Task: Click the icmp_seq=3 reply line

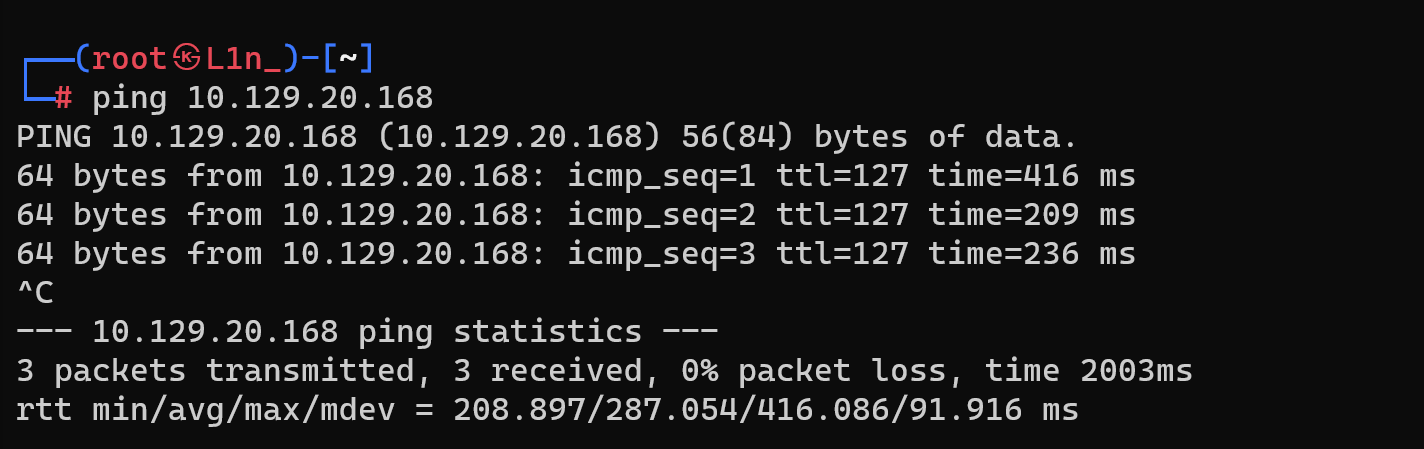Action: (x=576, y=254)
